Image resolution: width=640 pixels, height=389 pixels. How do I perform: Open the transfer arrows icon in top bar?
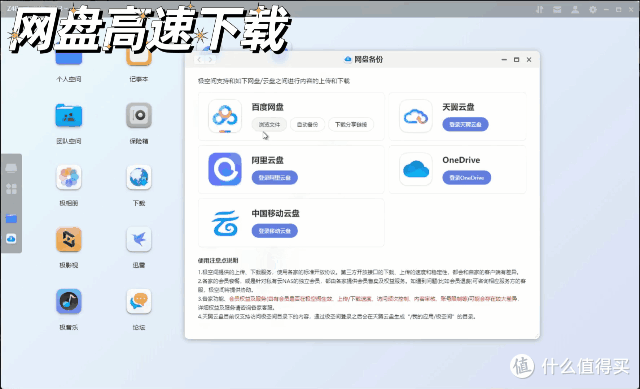[540, 9]
